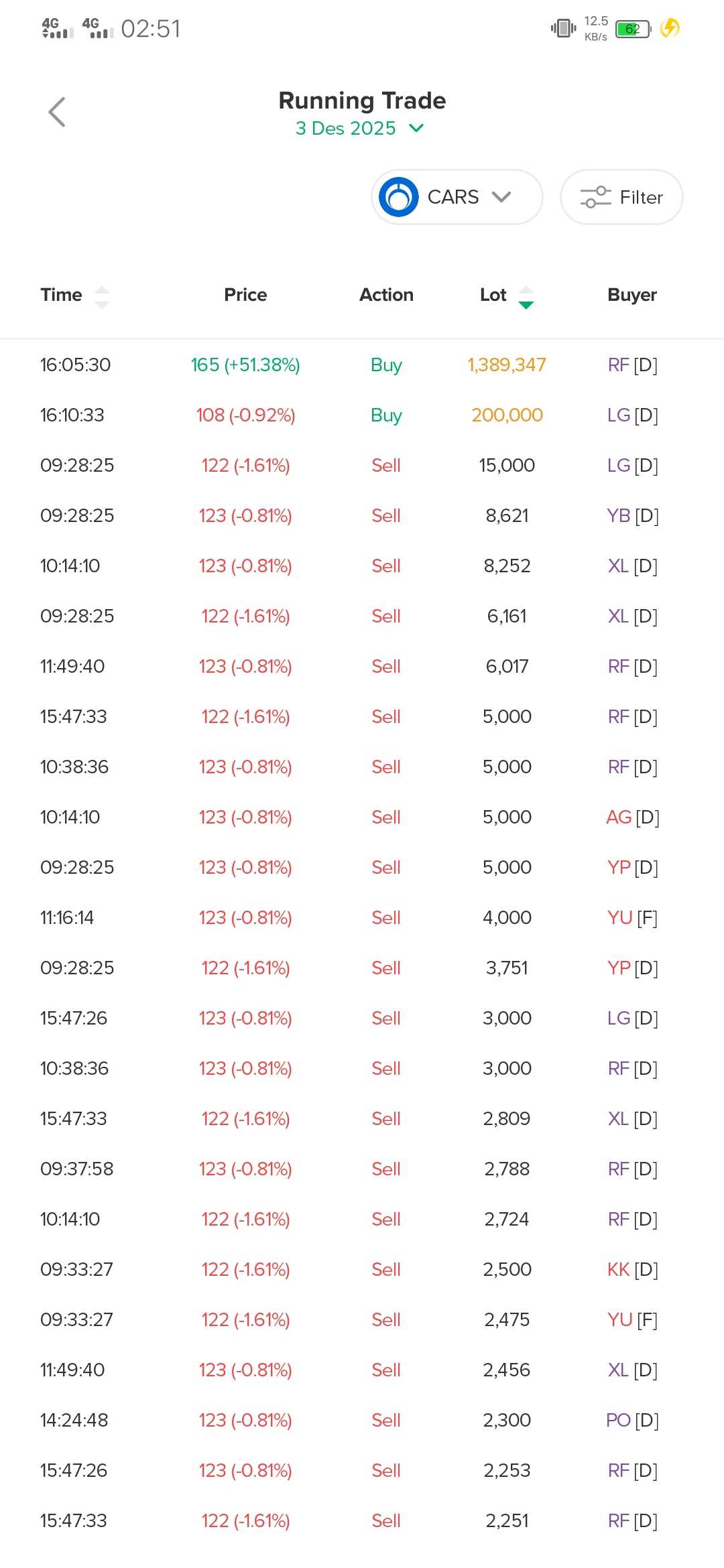The image size is (724, 1568).
Task: Toggle the Time column sort arrows
Action: click(102, 297)
